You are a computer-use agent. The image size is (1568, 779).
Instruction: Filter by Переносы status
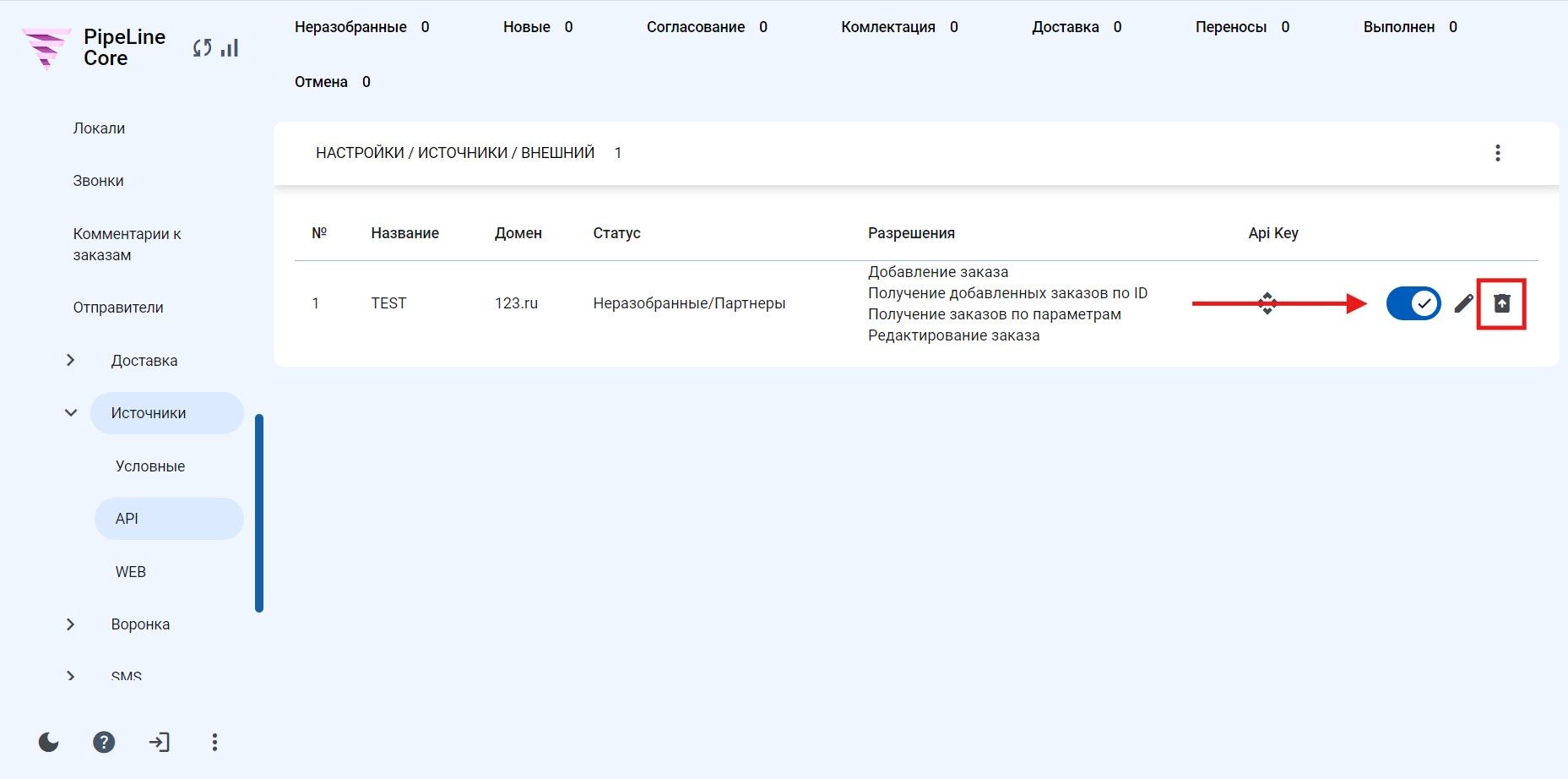(x=1242, y=27)
